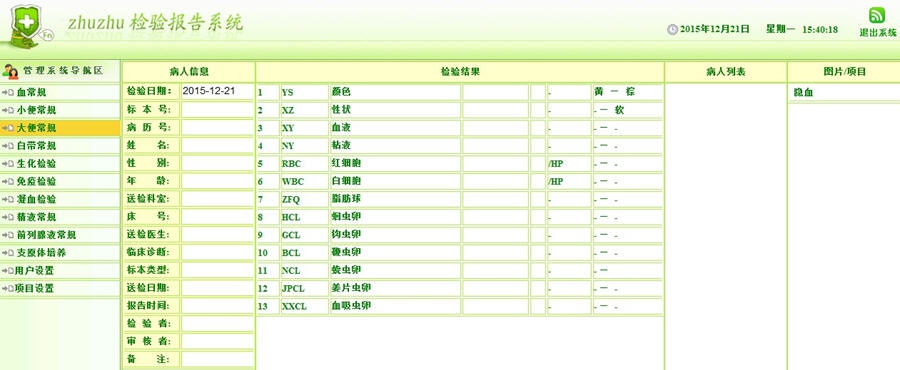
Task: Click the result field for 脂肪球 row
Action: (x=495, y=199)
